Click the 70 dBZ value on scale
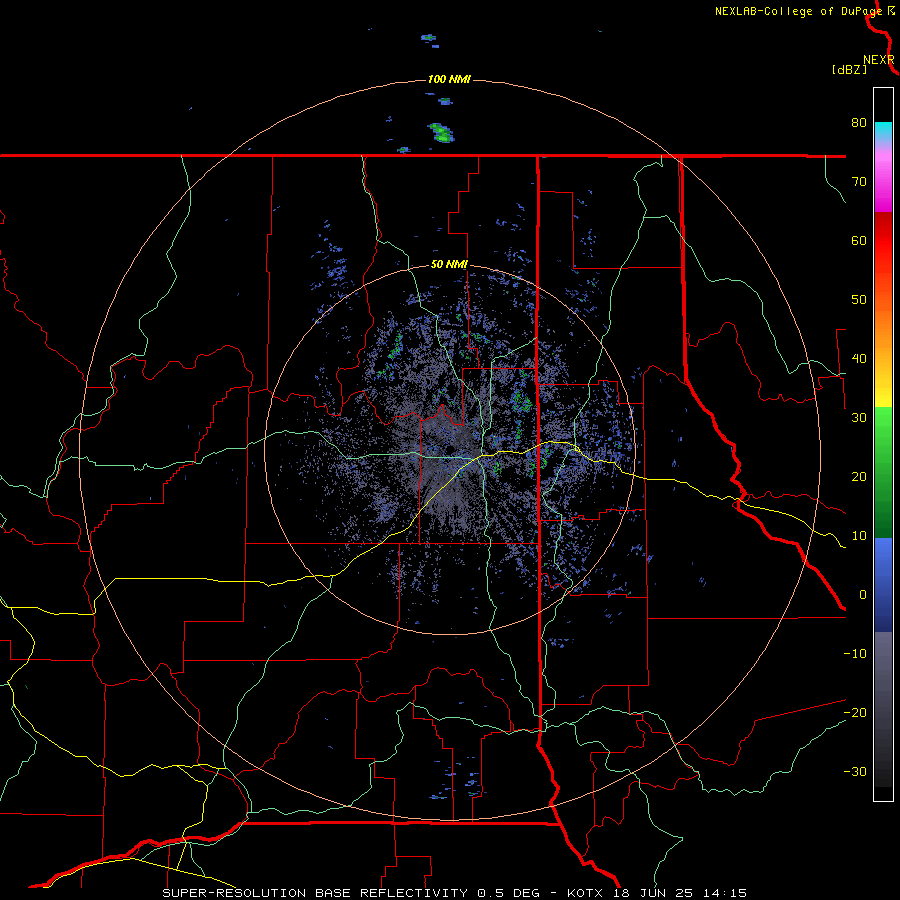Viewport: 900px width, 900px height. [x=859, y=182]
